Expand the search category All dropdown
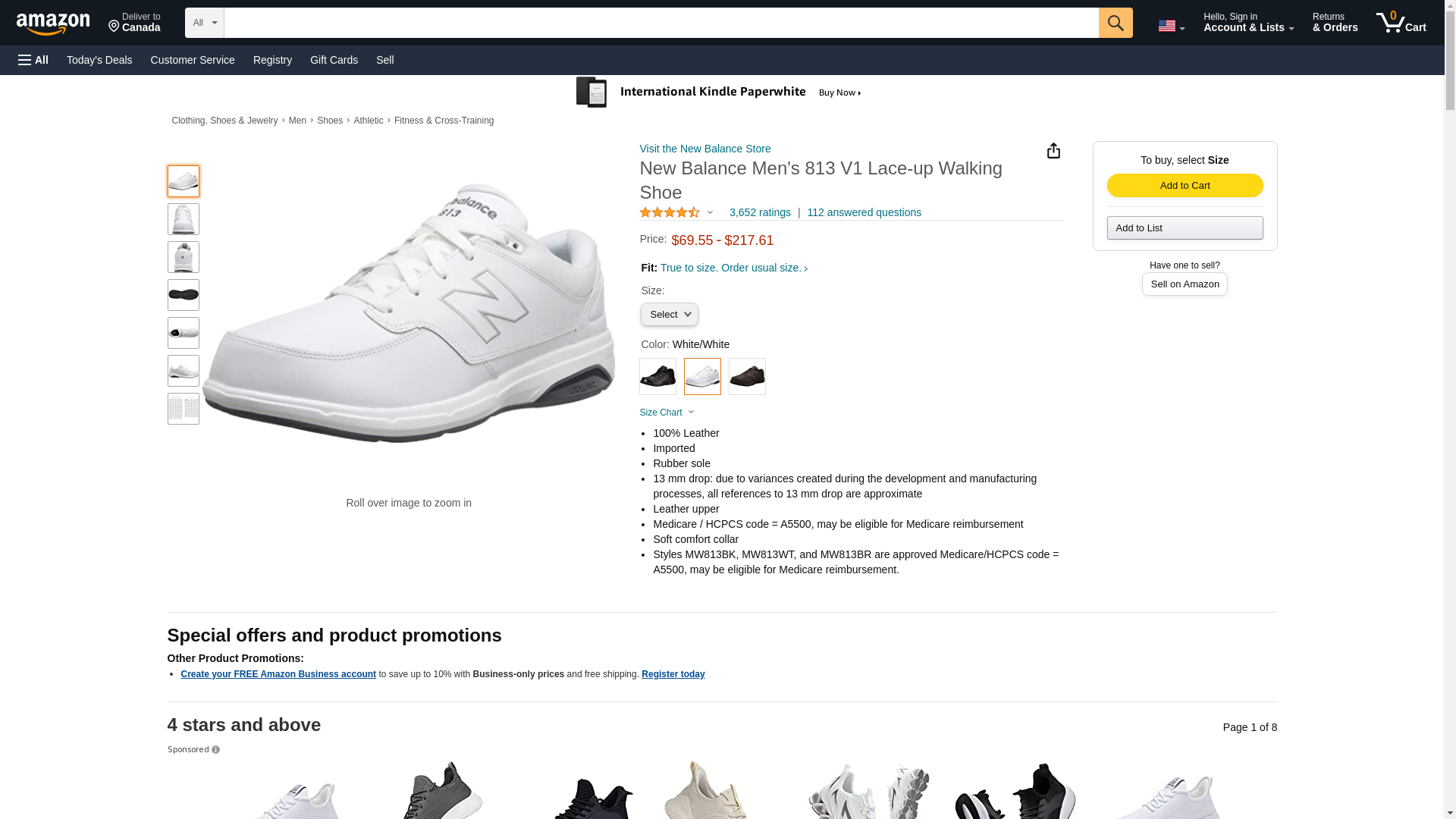Screen dimensions: 1456x819 pos(204,23)
